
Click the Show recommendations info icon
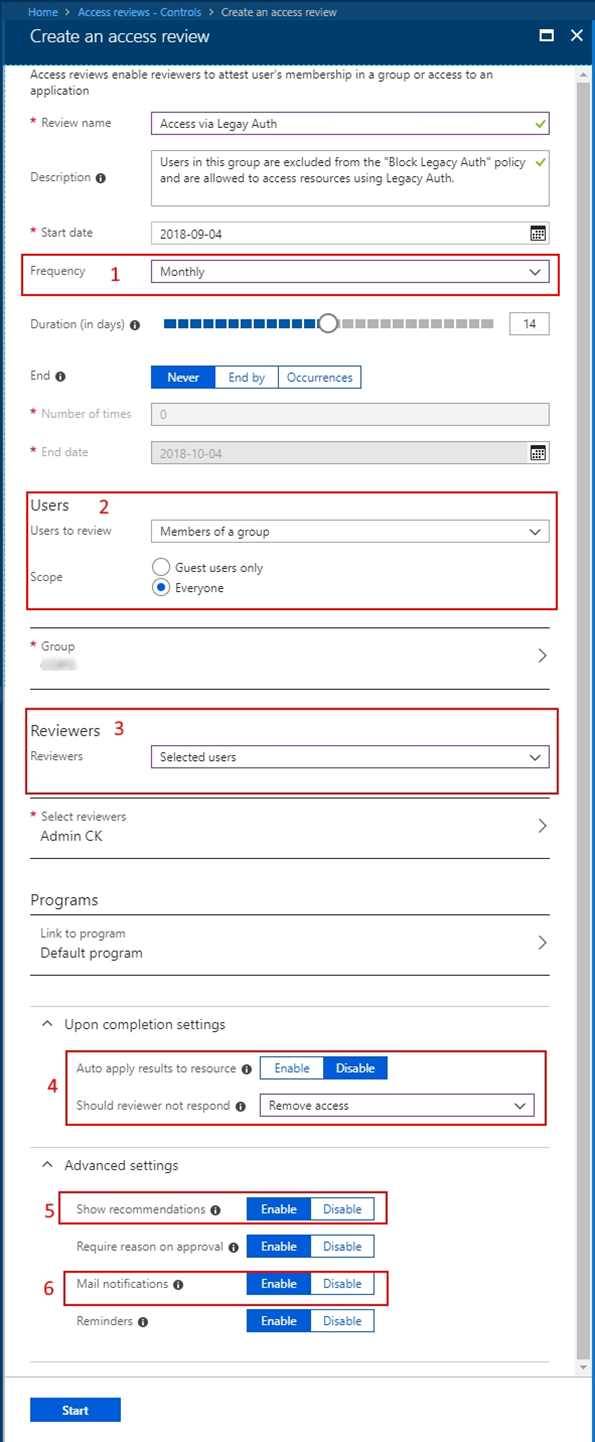(x=215, y=1210)
